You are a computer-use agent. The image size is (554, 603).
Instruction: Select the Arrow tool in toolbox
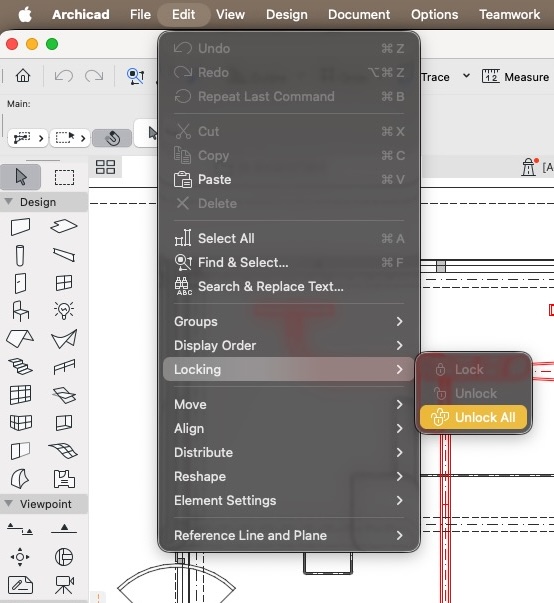pyautogui.click(x=21, y=177)
